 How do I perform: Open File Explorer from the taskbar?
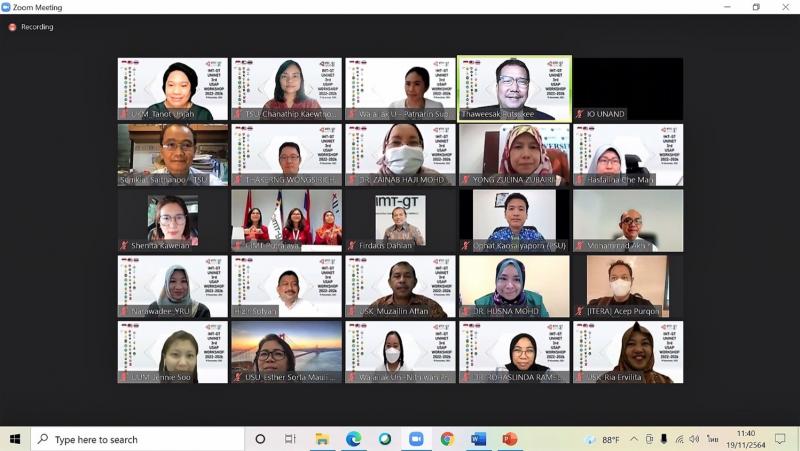coord(322,439)
